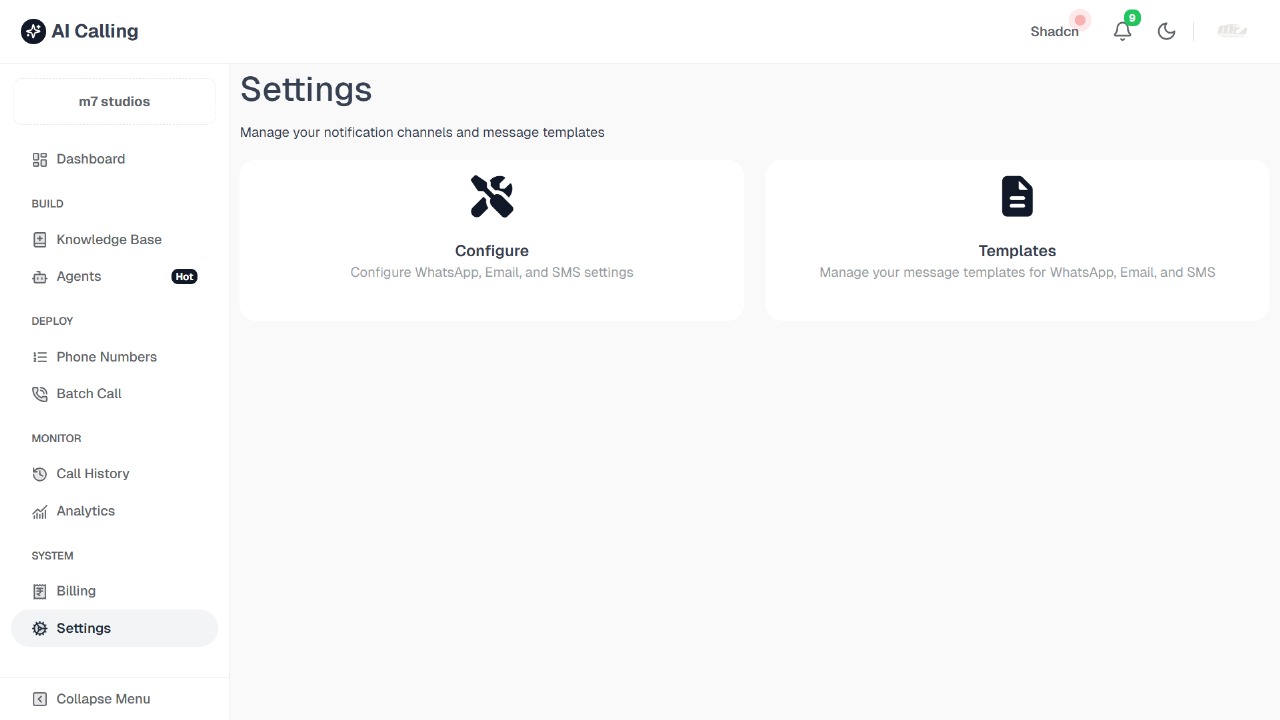This screenshot has width=1280, height=720.
Task: Click the Hot badge next to Agents
Action: [184, 276]
